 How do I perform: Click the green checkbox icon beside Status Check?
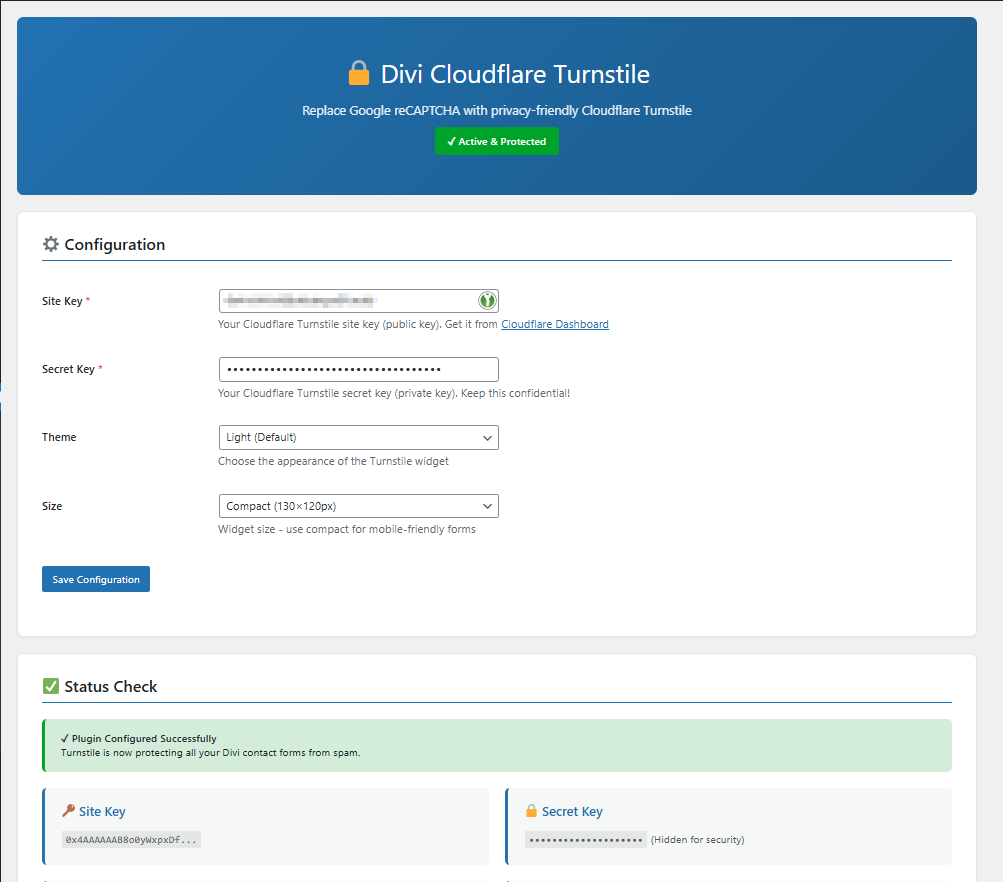pyautogui.click(x=51, y=686)
